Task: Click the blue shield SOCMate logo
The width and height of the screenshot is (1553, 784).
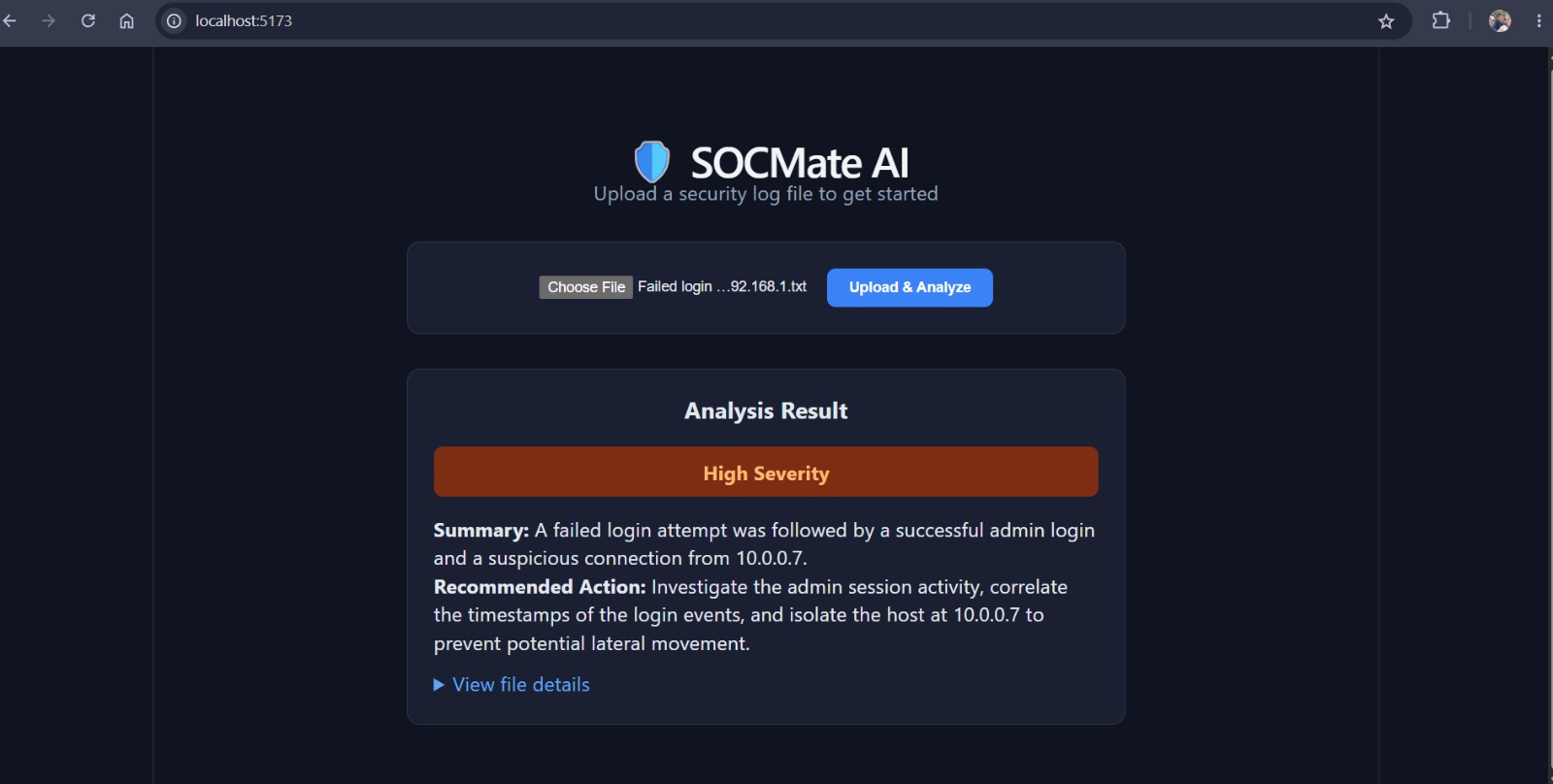Action: [x=651, y=161]
